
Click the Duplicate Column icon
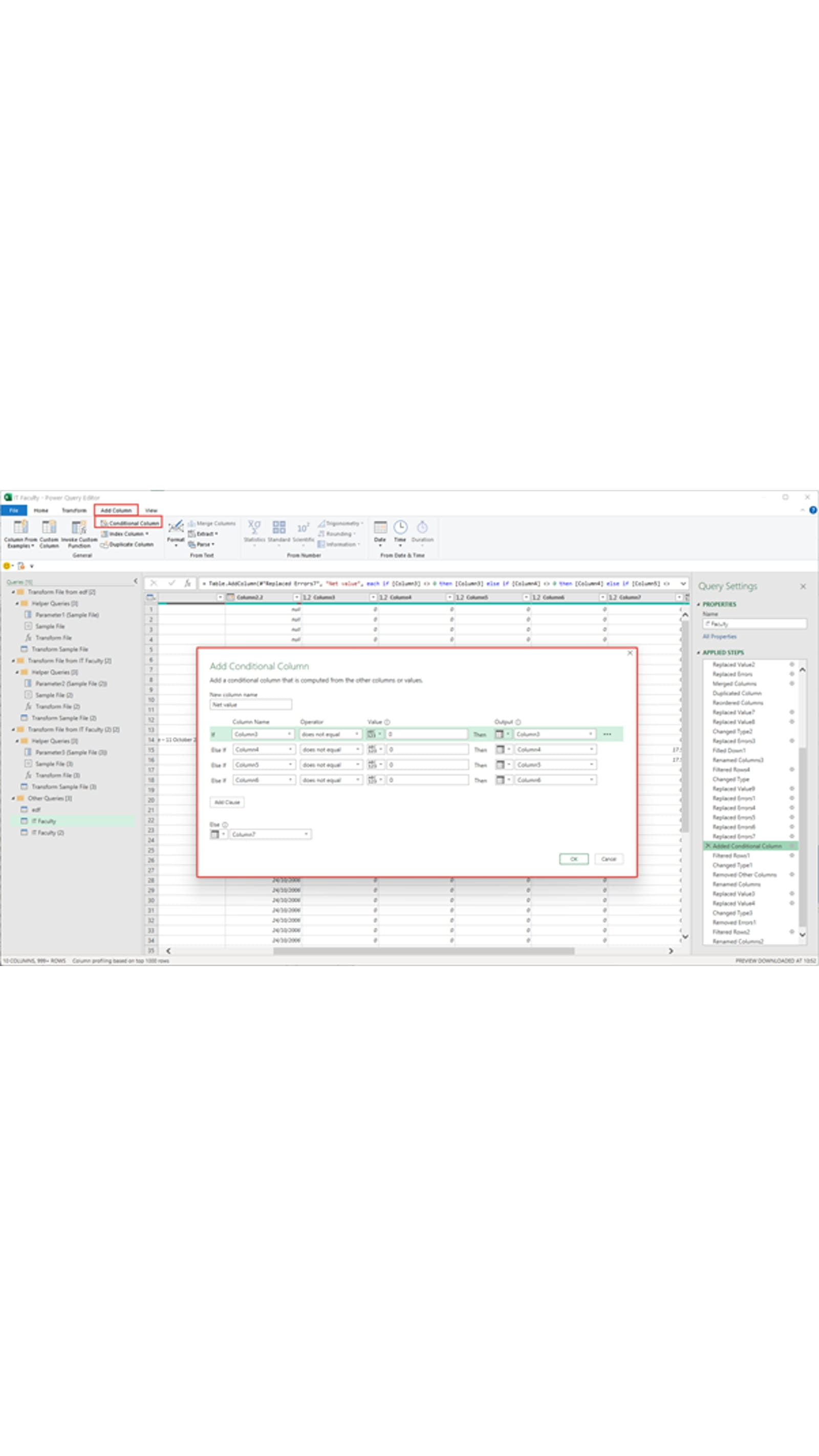104,544
